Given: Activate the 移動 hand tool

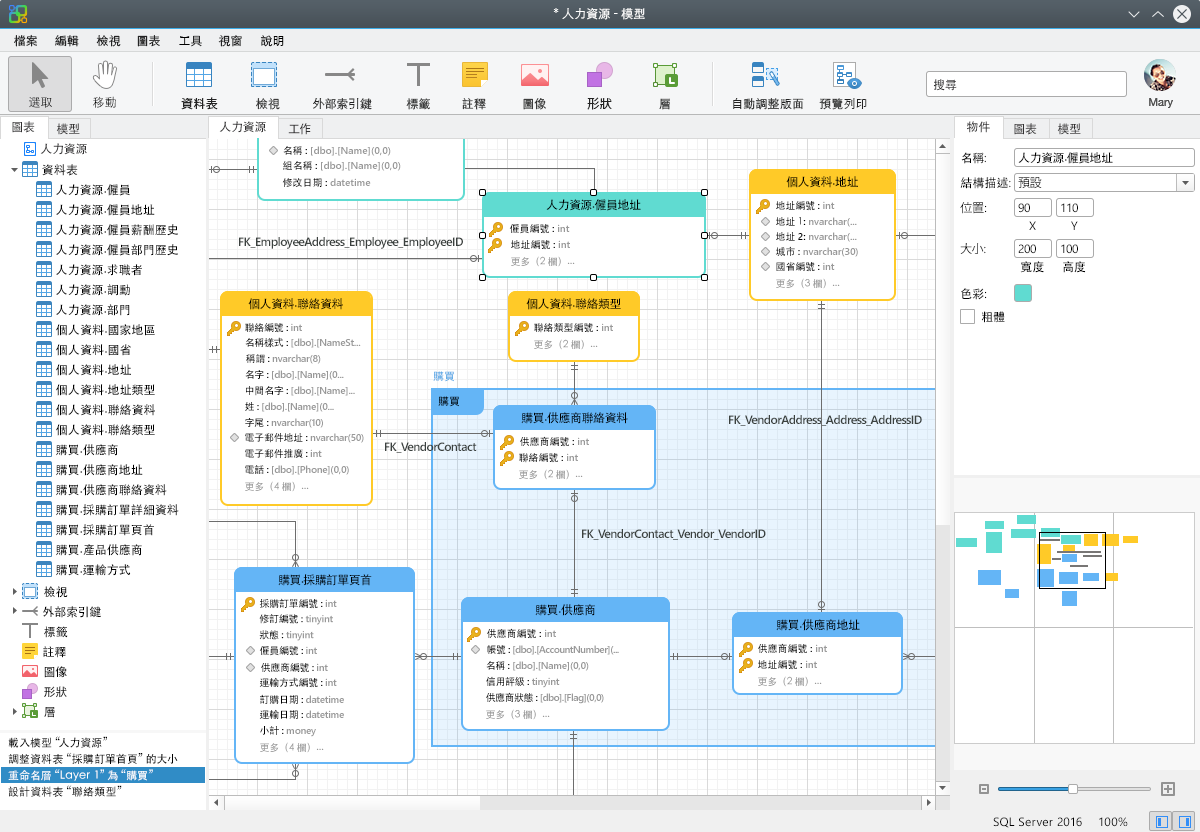Looking at the screenshot, I should click(104, 83).
